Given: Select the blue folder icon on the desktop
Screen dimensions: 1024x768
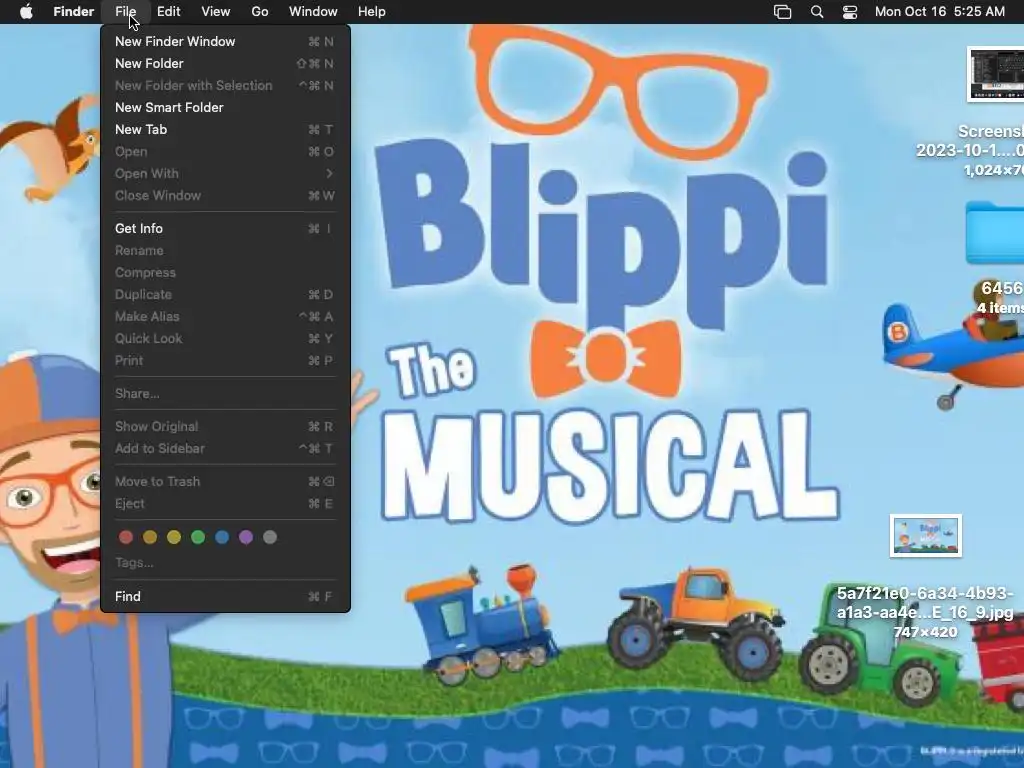Looking at the screenshot, I should click(x=995, y=233).
